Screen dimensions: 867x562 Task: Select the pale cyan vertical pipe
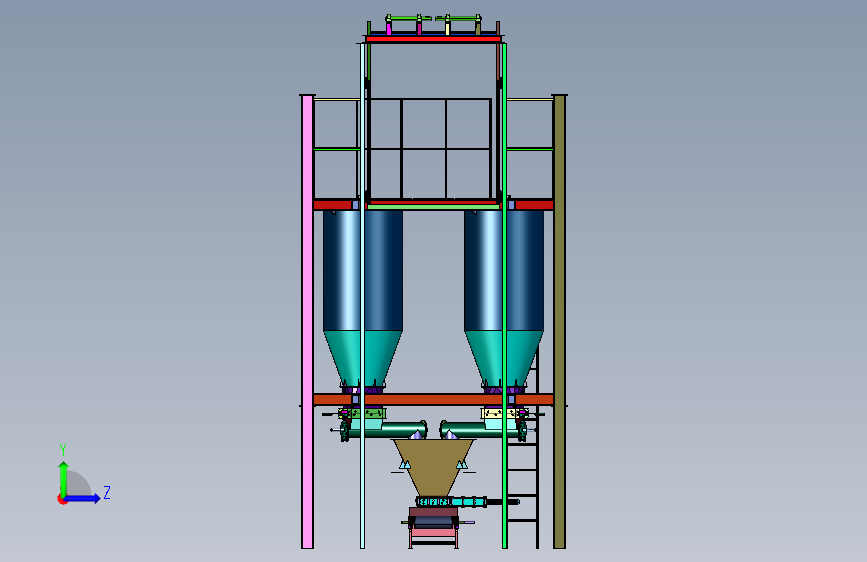pos(362,295)
